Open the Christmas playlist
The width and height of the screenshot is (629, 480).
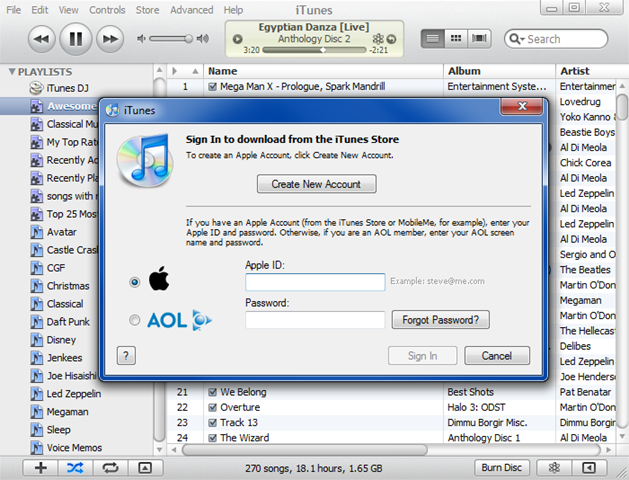68,286
